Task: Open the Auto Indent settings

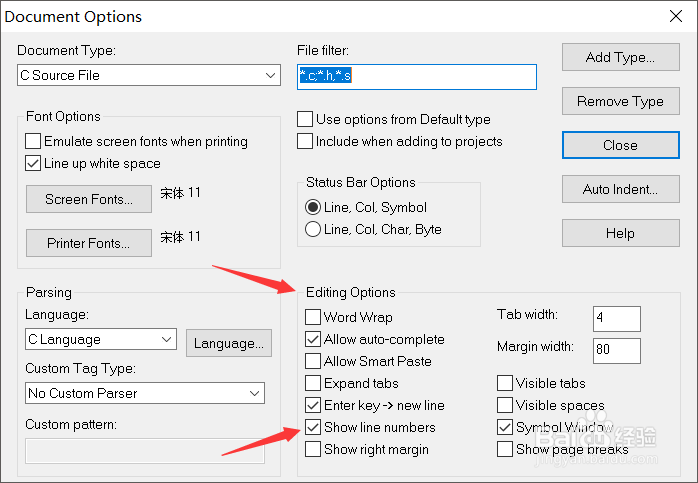Action: 620,189
